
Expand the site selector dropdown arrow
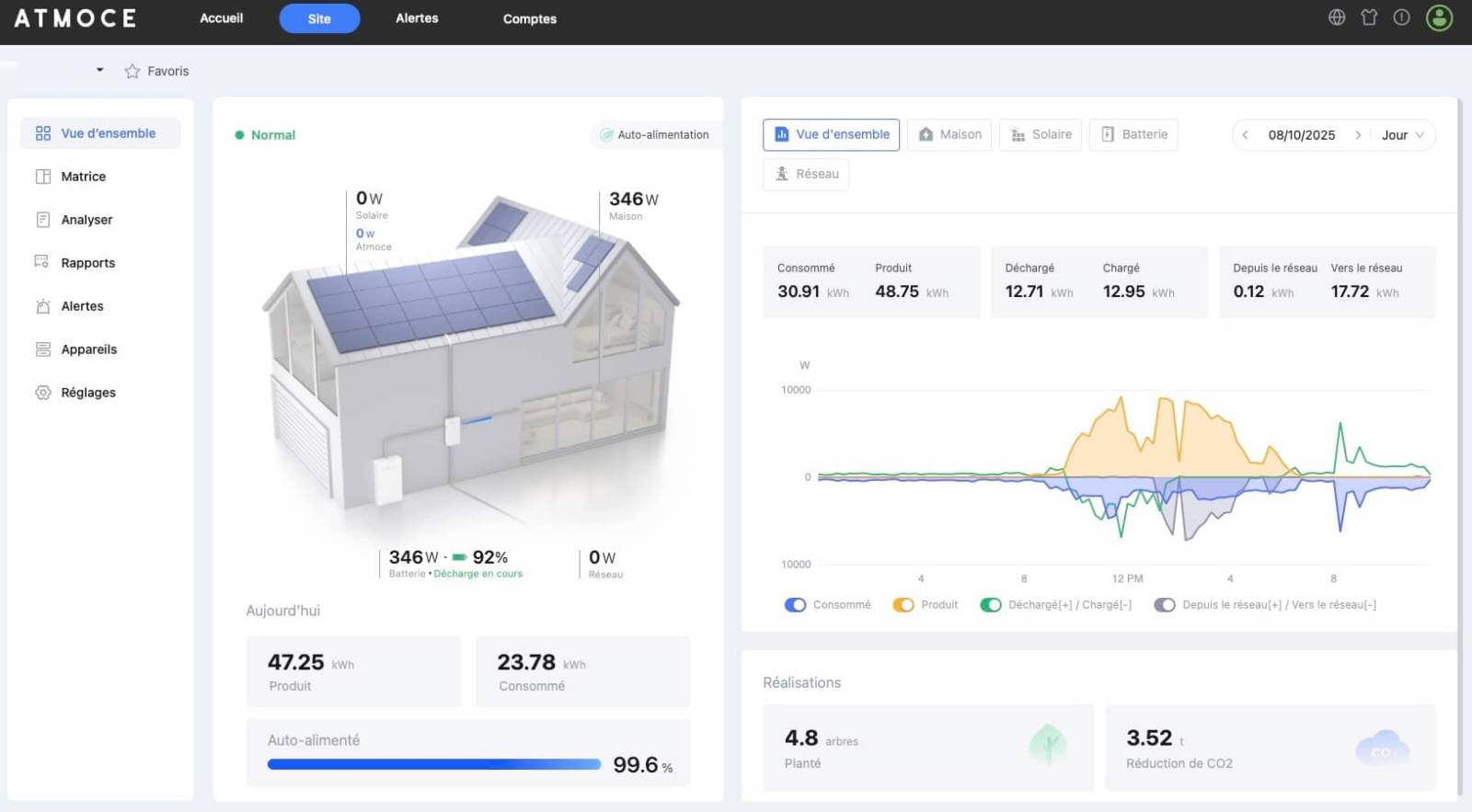[99, 71]
